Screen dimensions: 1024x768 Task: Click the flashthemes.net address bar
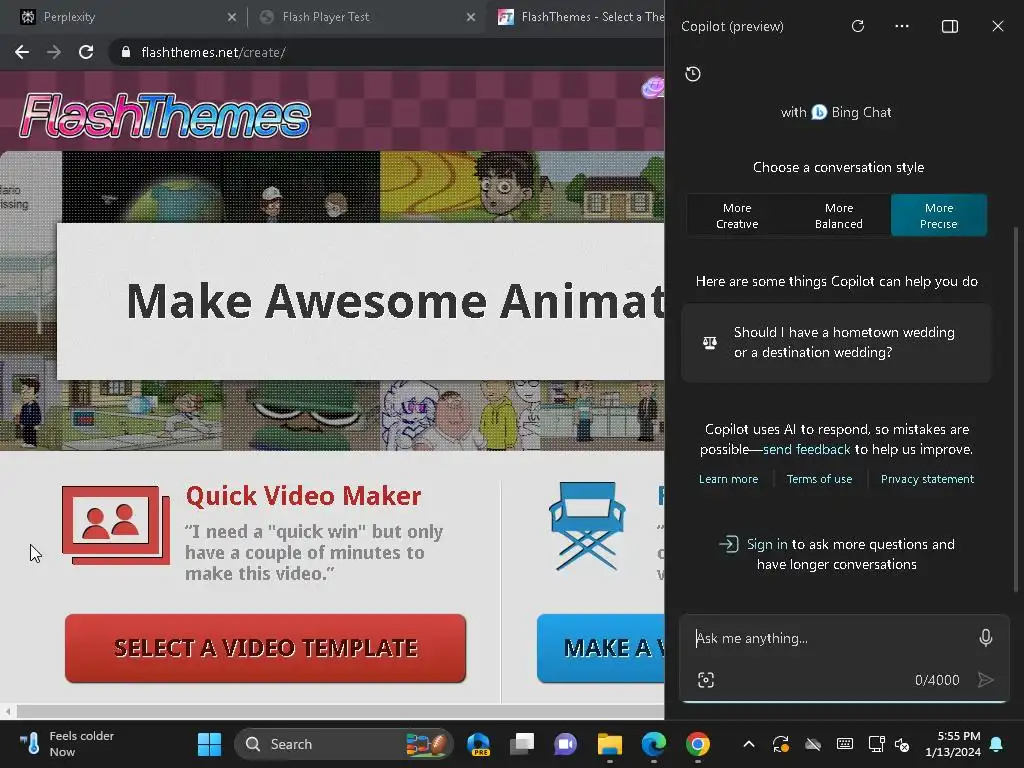pyautogui.click(x=385, y=52)
